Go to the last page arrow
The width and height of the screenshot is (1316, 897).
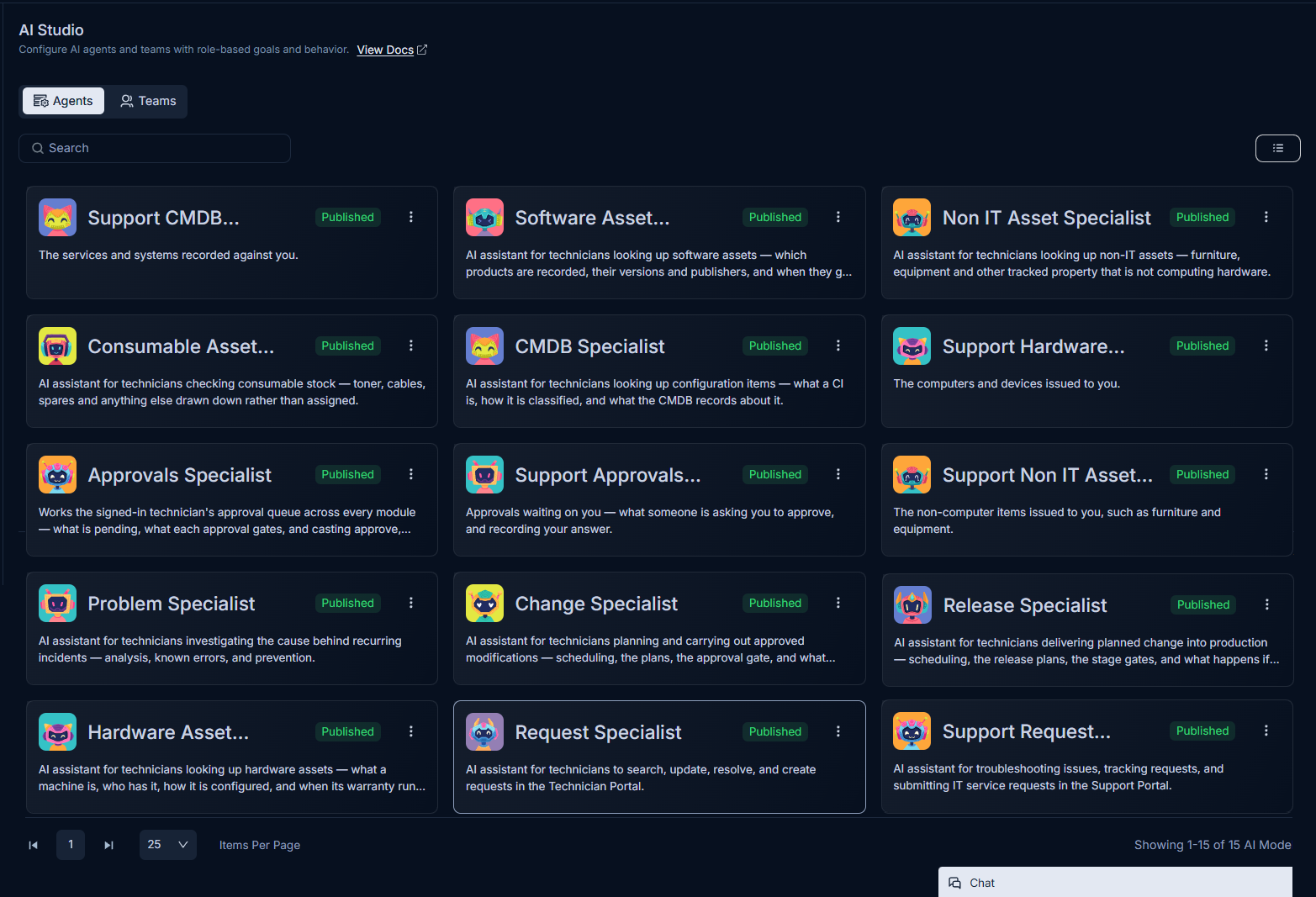108,845
